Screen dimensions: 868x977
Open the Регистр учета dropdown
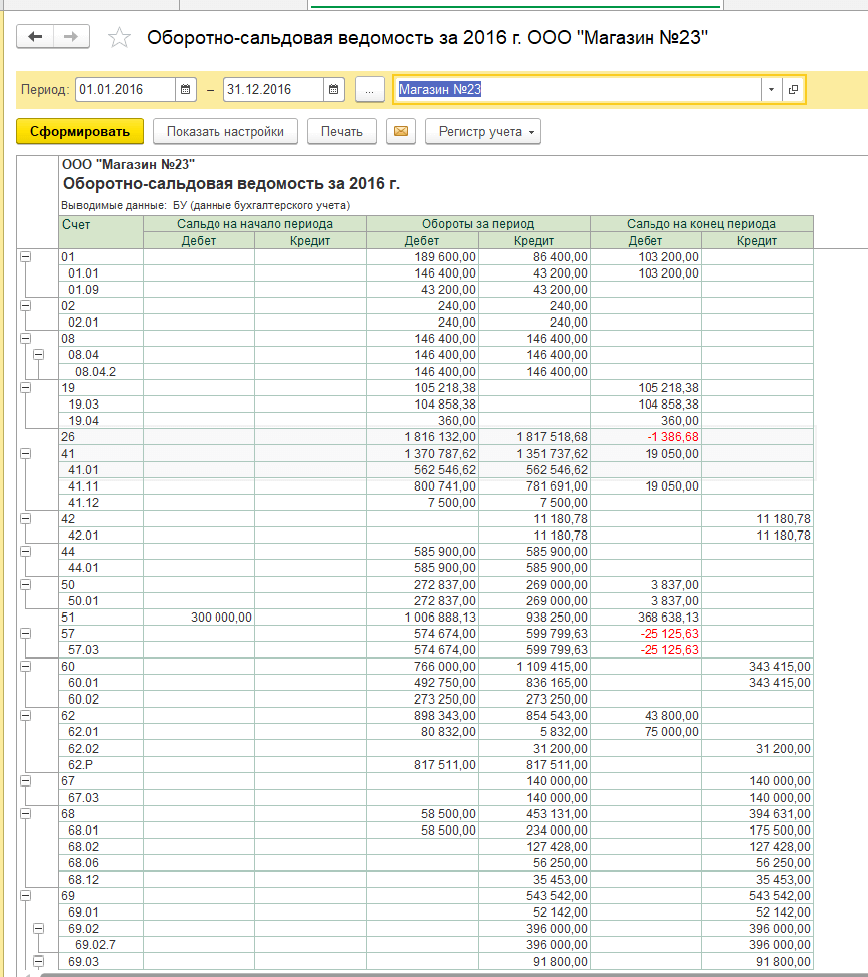pos(482,132)
